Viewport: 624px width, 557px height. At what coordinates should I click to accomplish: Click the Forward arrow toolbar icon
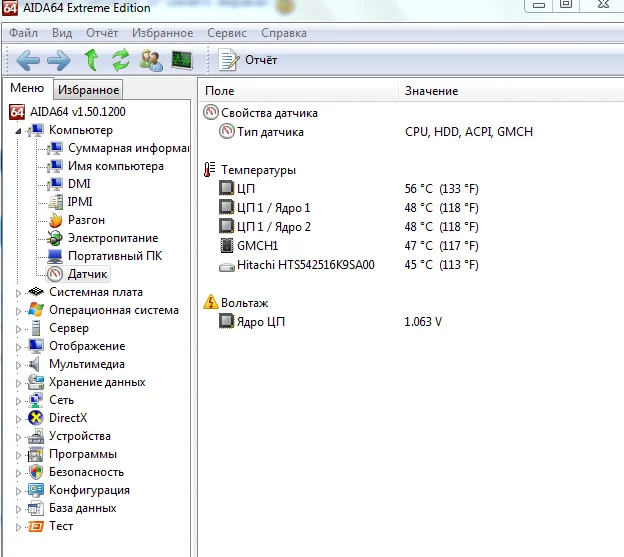[58, 60]
